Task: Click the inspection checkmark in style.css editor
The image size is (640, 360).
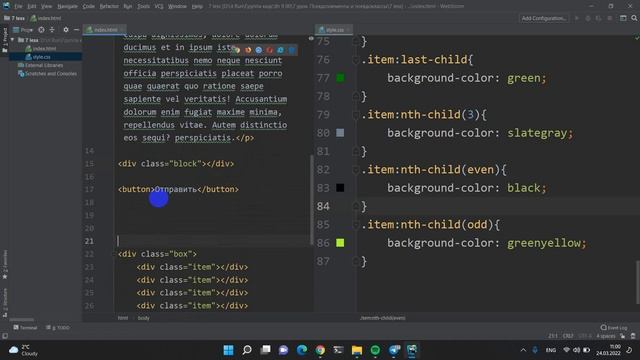Action: [636, 38]
